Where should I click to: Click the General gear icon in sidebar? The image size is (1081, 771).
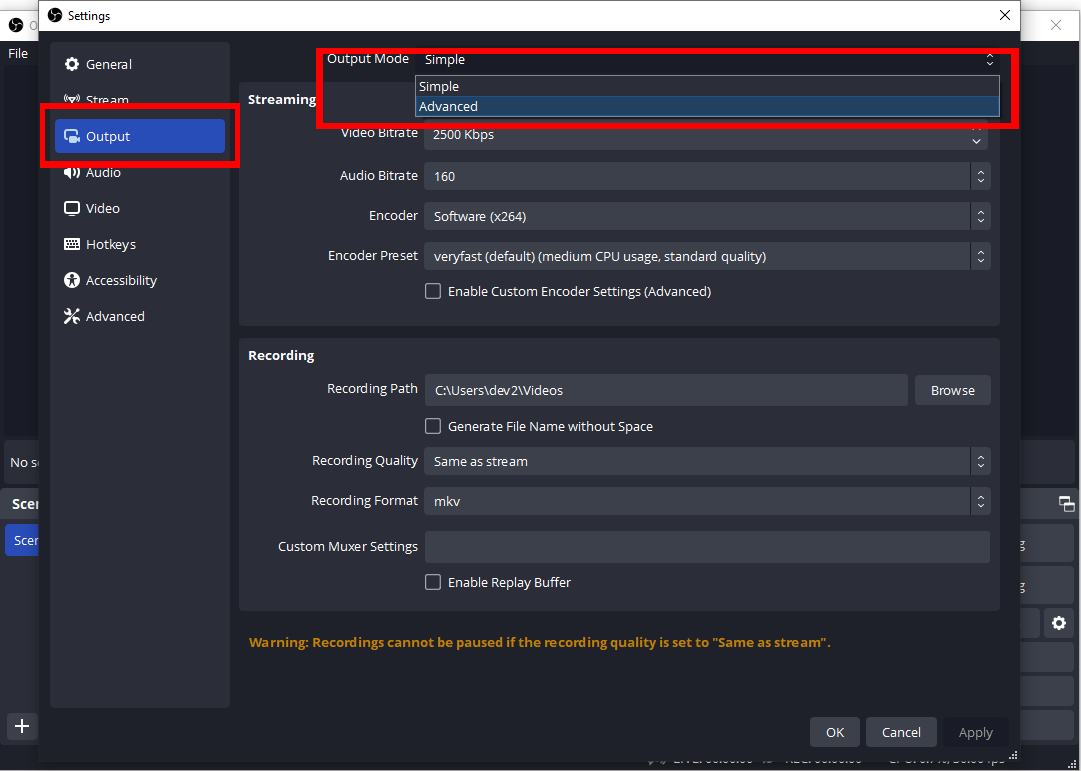[x=72, y=65]
